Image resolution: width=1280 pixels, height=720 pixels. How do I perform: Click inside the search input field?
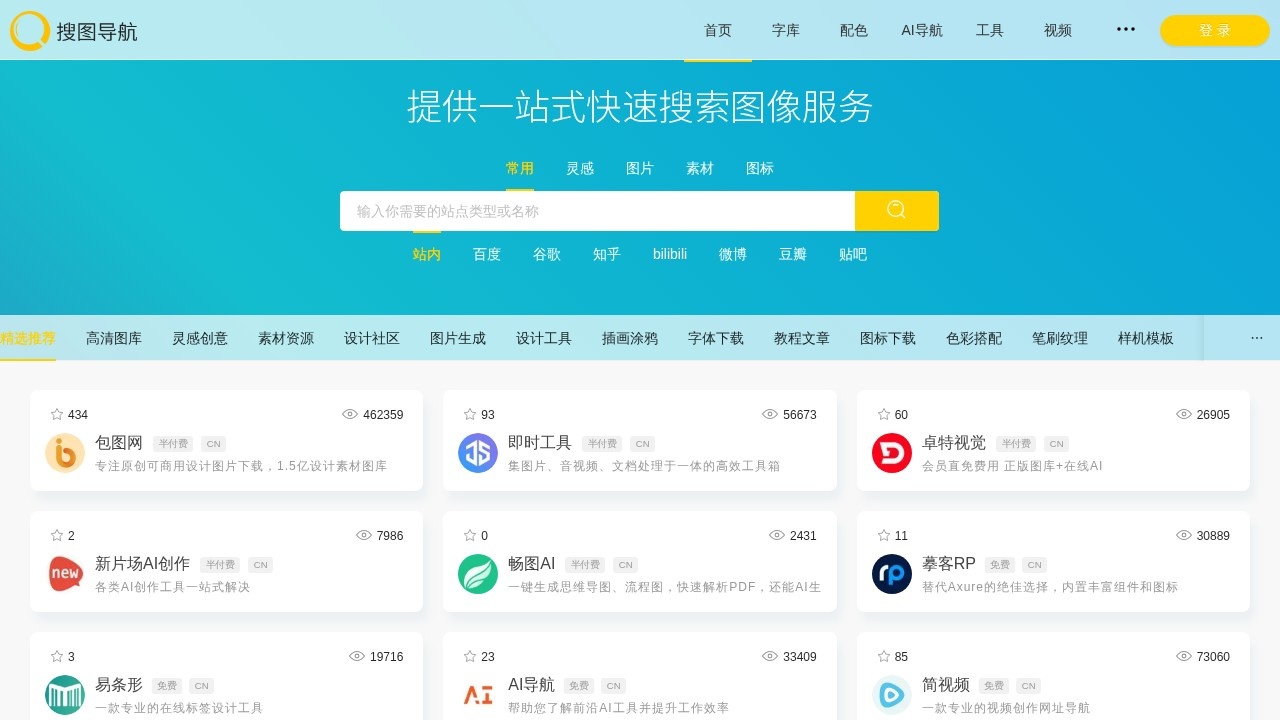[x=597, y=210]
